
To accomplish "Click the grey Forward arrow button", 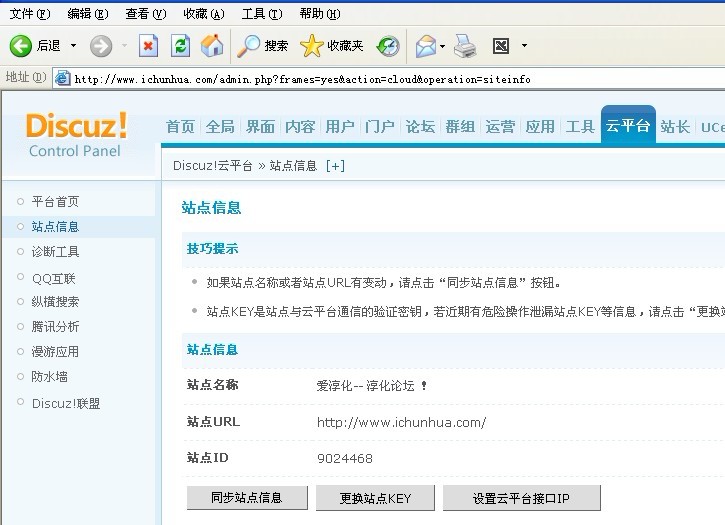I will [x=101, y=46].
